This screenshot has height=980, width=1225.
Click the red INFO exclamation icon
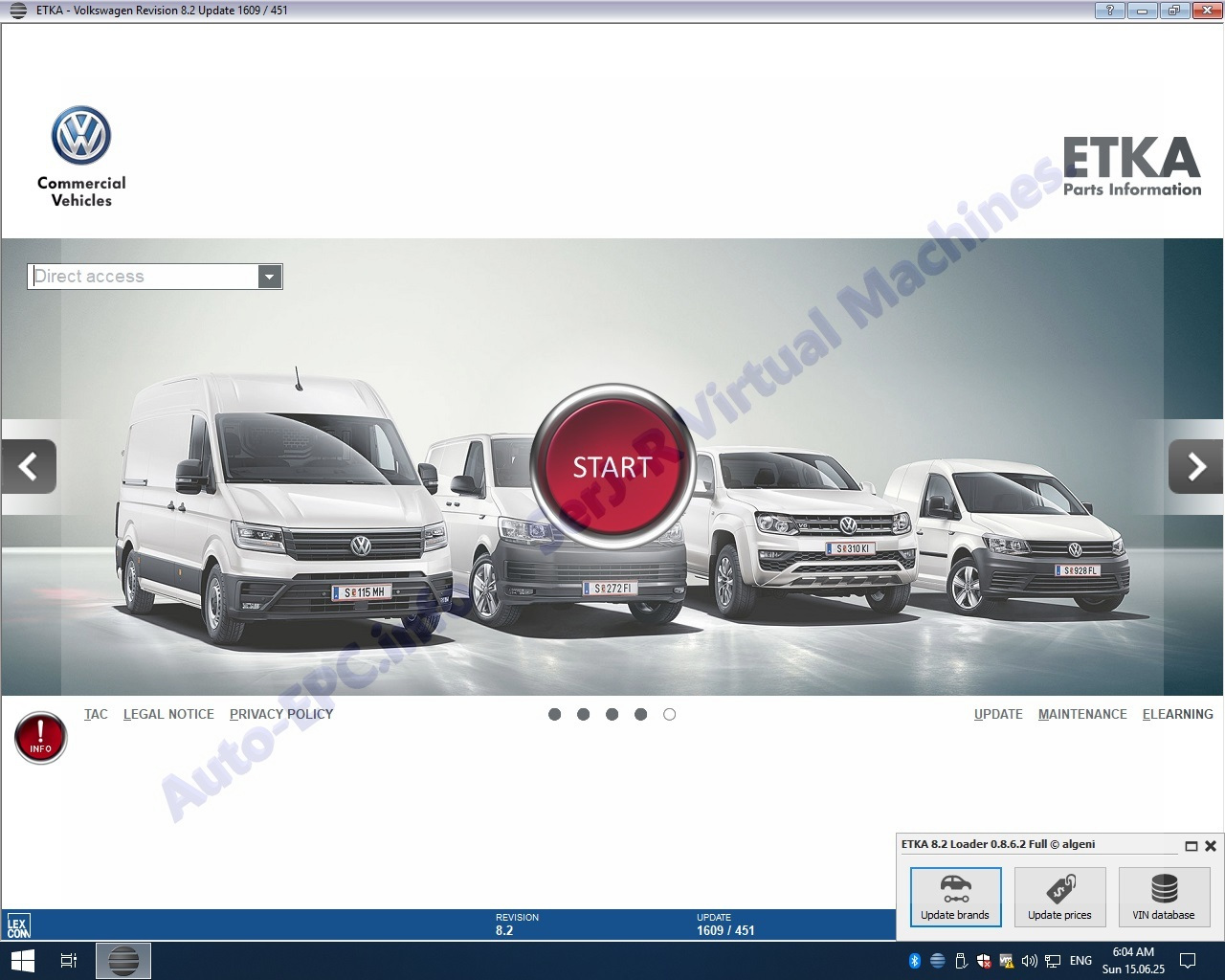click(40, 738)
